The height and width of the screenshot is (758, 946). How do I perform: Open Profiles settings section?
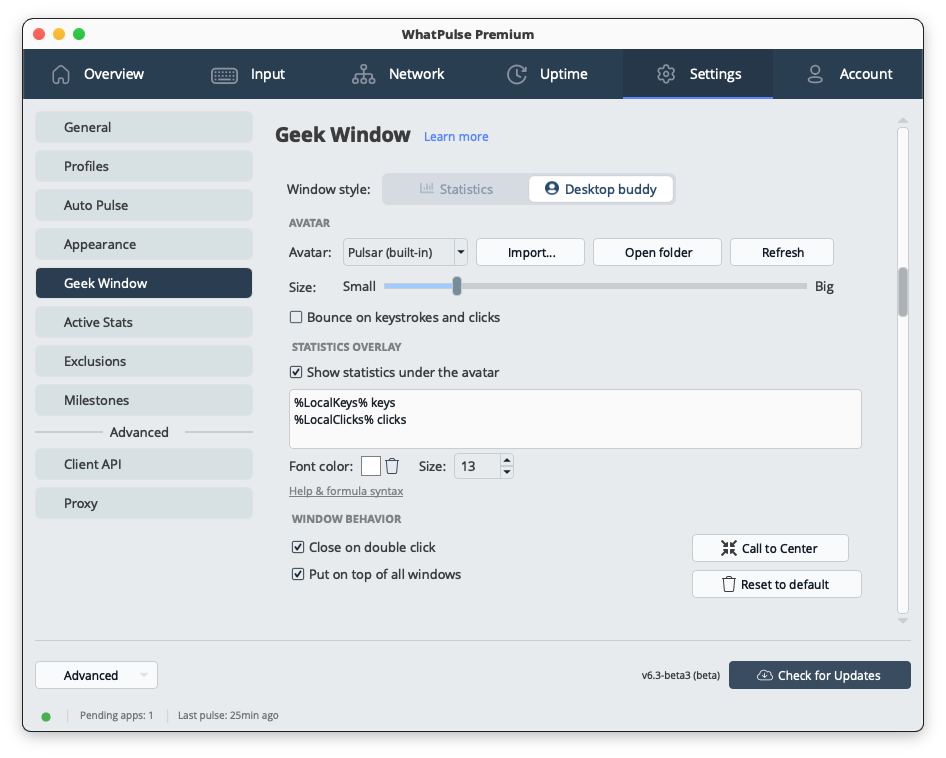144,166
